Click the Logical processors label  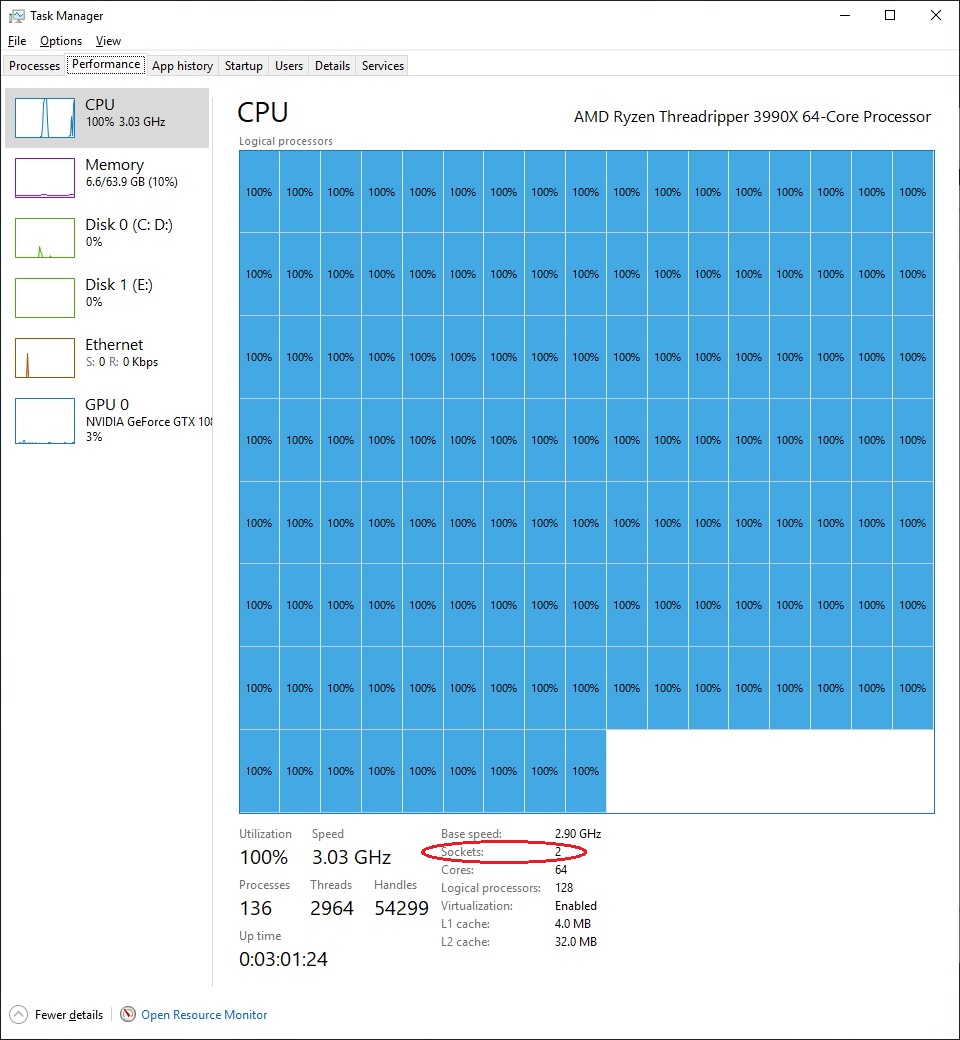tap(286, 141)
